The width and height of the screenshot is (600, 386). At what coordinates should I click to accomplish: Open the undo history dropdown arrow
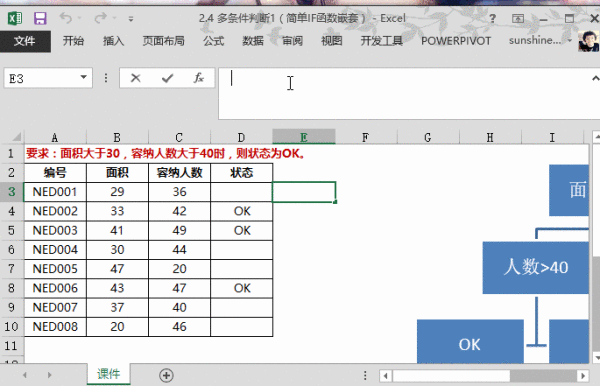pyautogui.click(x=80, y=18)
